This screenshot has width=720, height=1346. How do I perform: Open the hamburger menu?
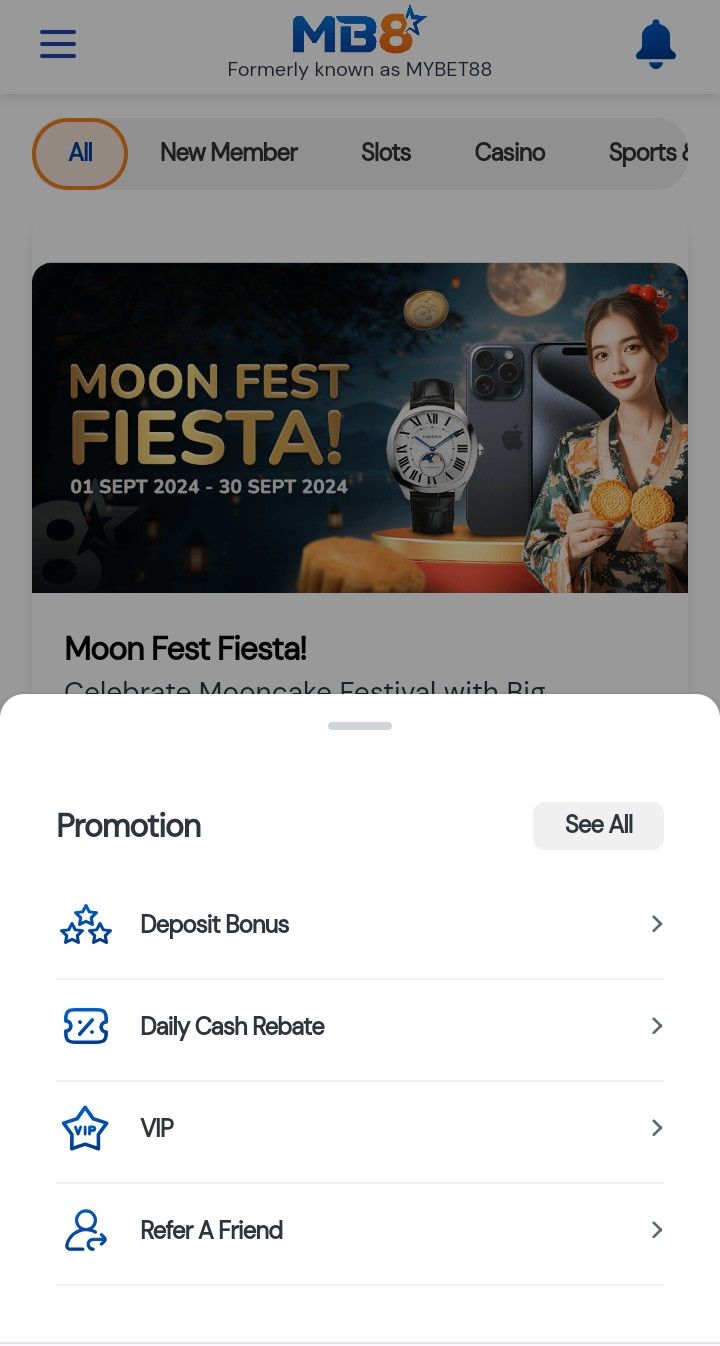[x=58, y=44]
